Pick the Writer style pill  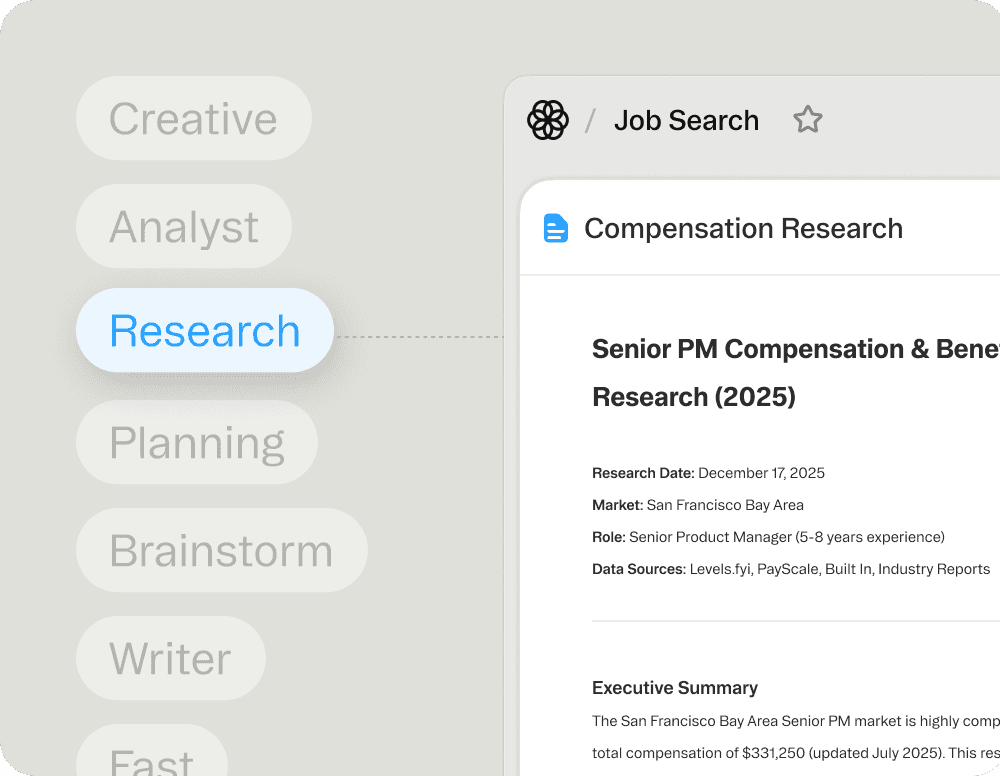pos(171,659)
